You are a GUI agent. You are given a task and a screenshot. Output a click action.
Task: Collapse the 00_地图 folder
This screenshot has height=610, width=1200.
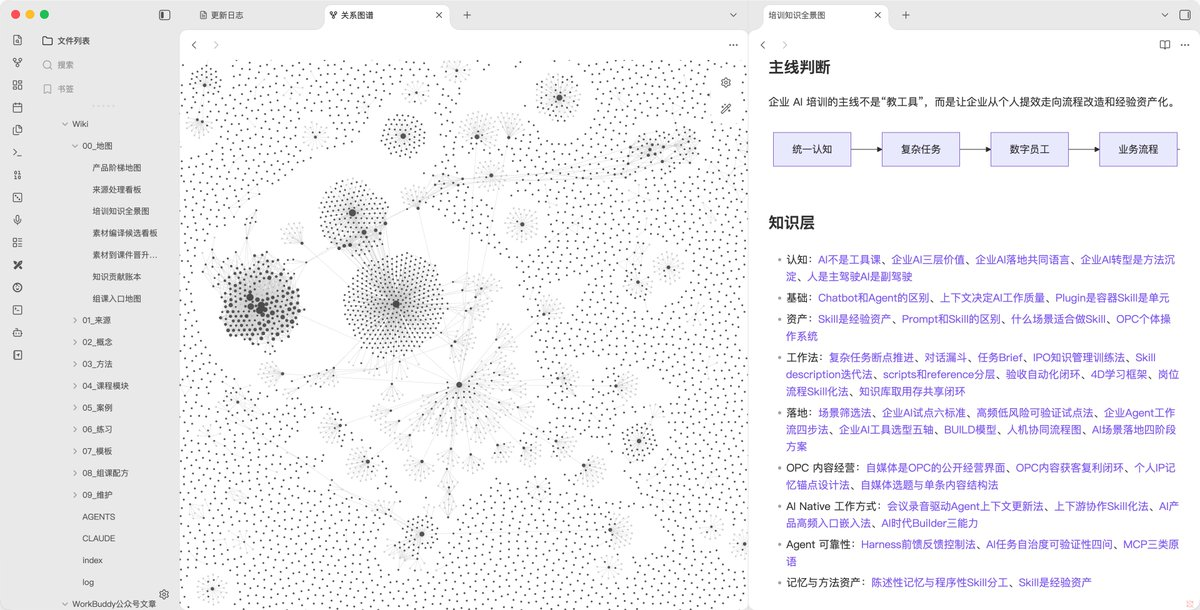pyautogui.click(x=74, y=146)
